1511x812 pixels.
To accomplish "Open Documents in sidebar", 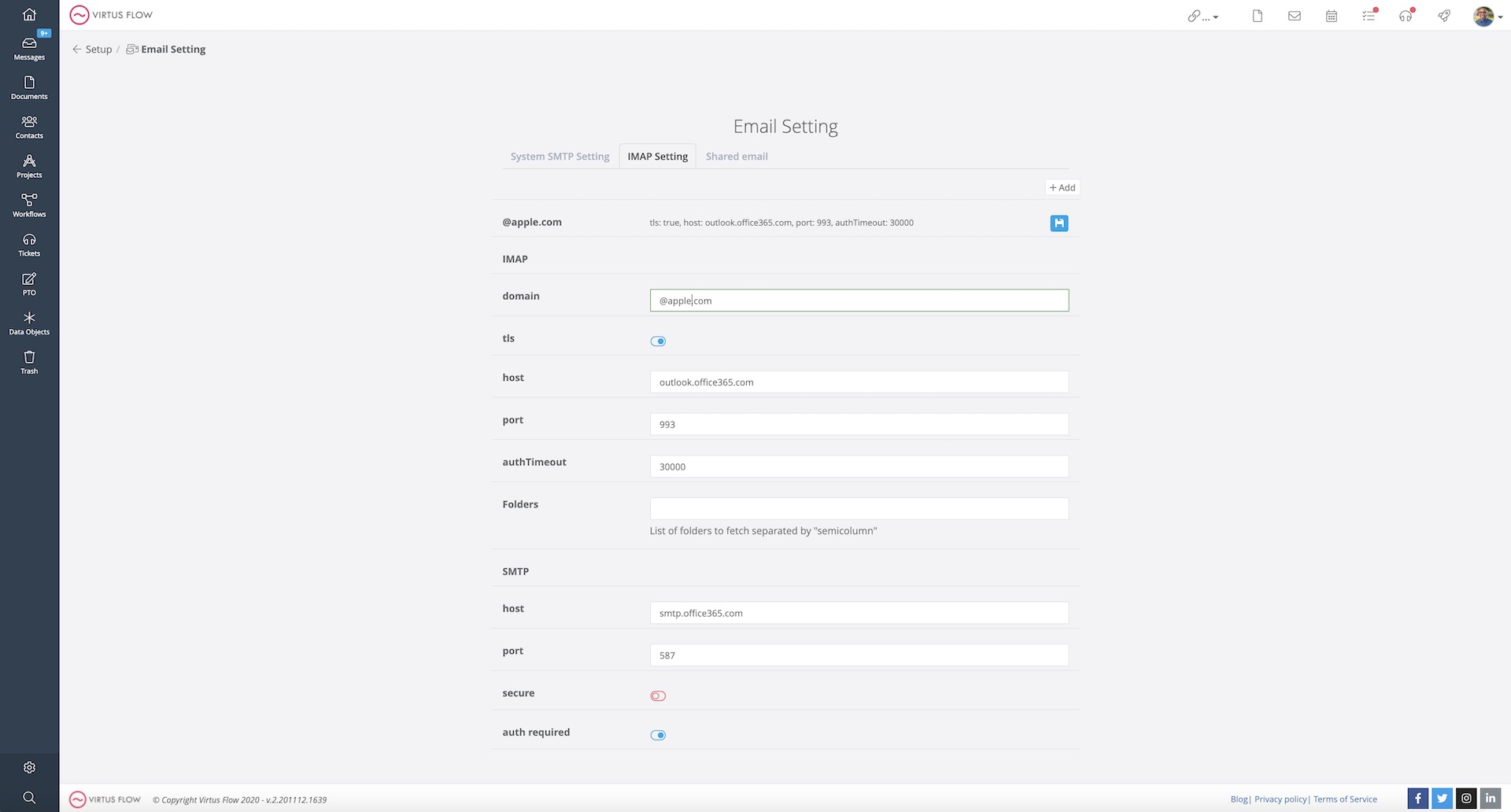I will pyautogui.click(x=29, y=87).
